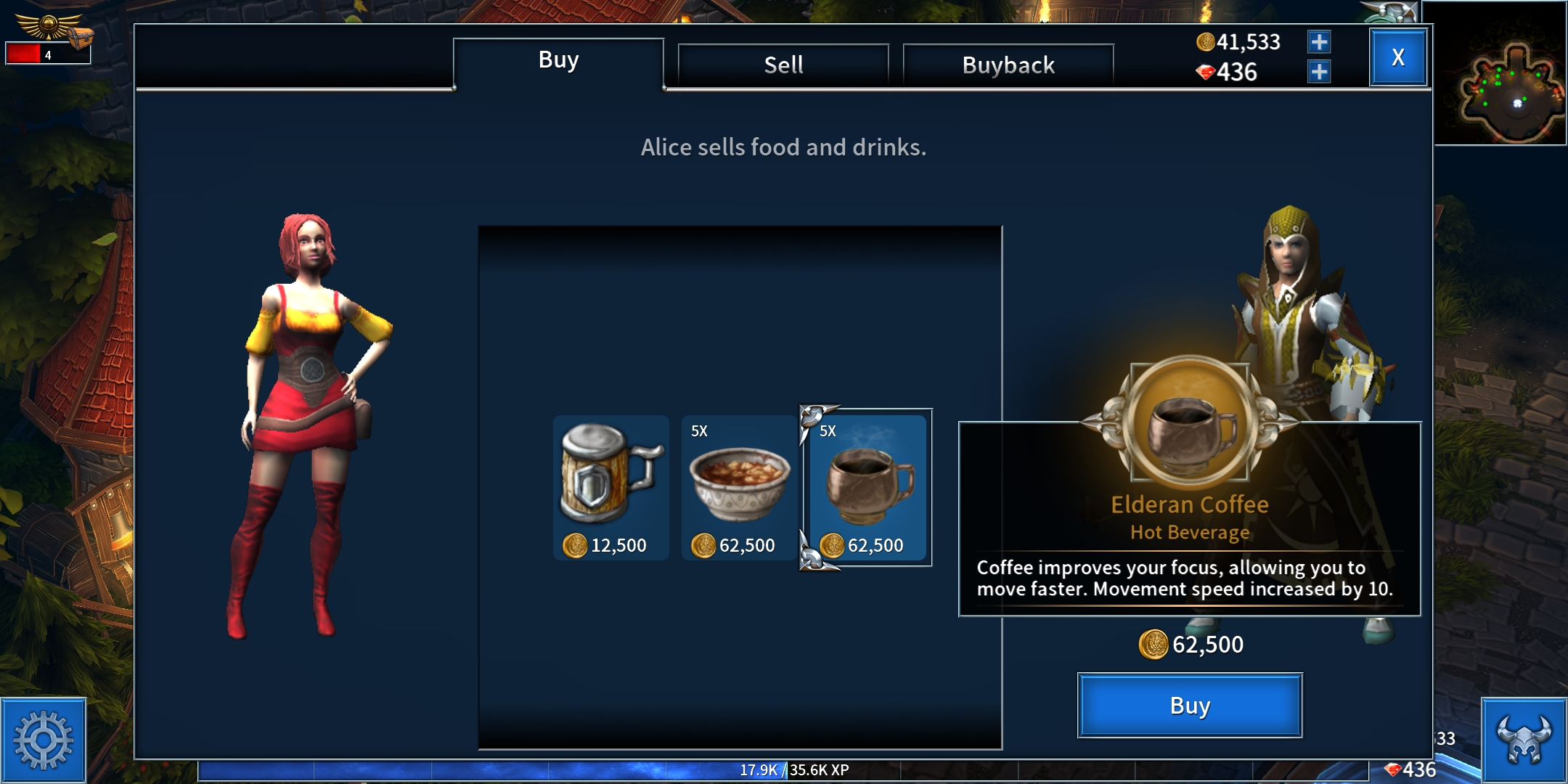Click the red gem currency icon at top

1205,73
